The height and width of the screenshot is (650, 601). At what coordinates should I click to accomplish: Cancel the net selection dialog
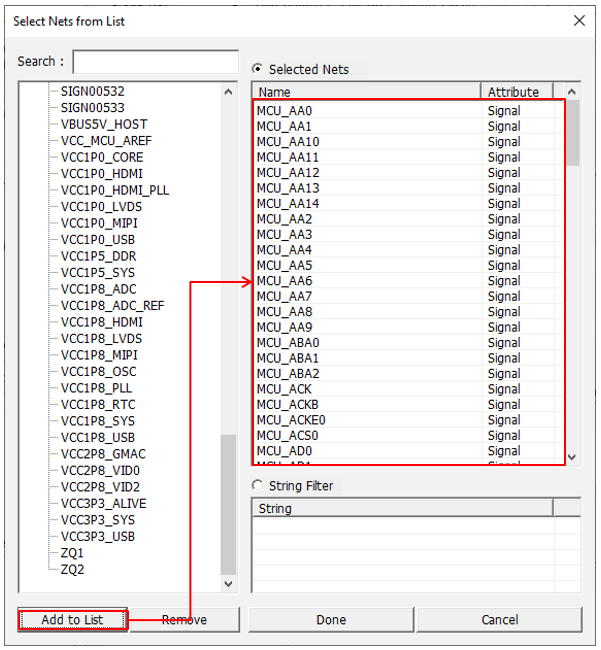(499, 620)
